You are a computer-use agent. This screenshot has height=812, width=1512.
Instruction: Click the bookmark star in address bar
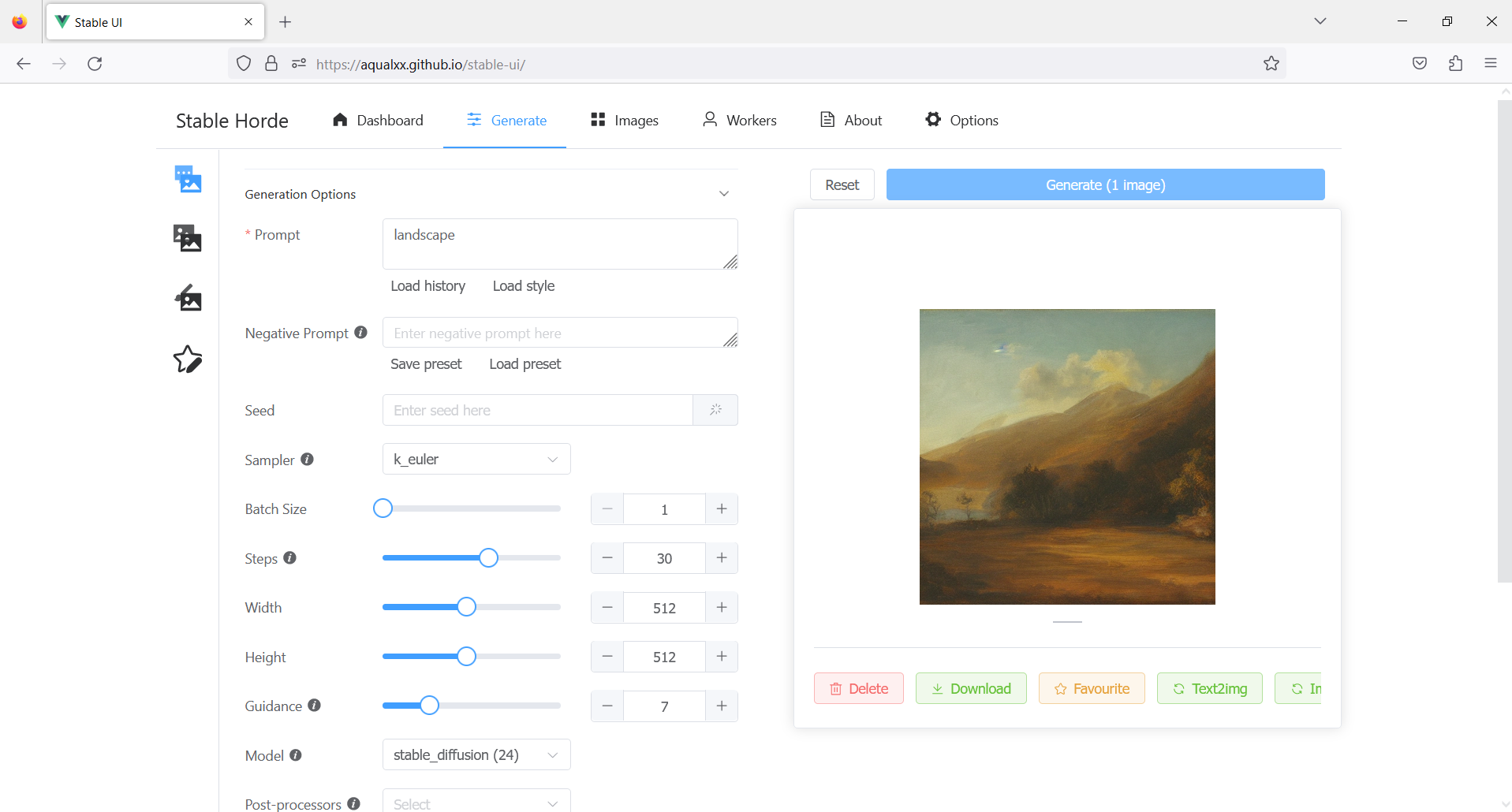pyautogui.click(x=1271, y=64)
